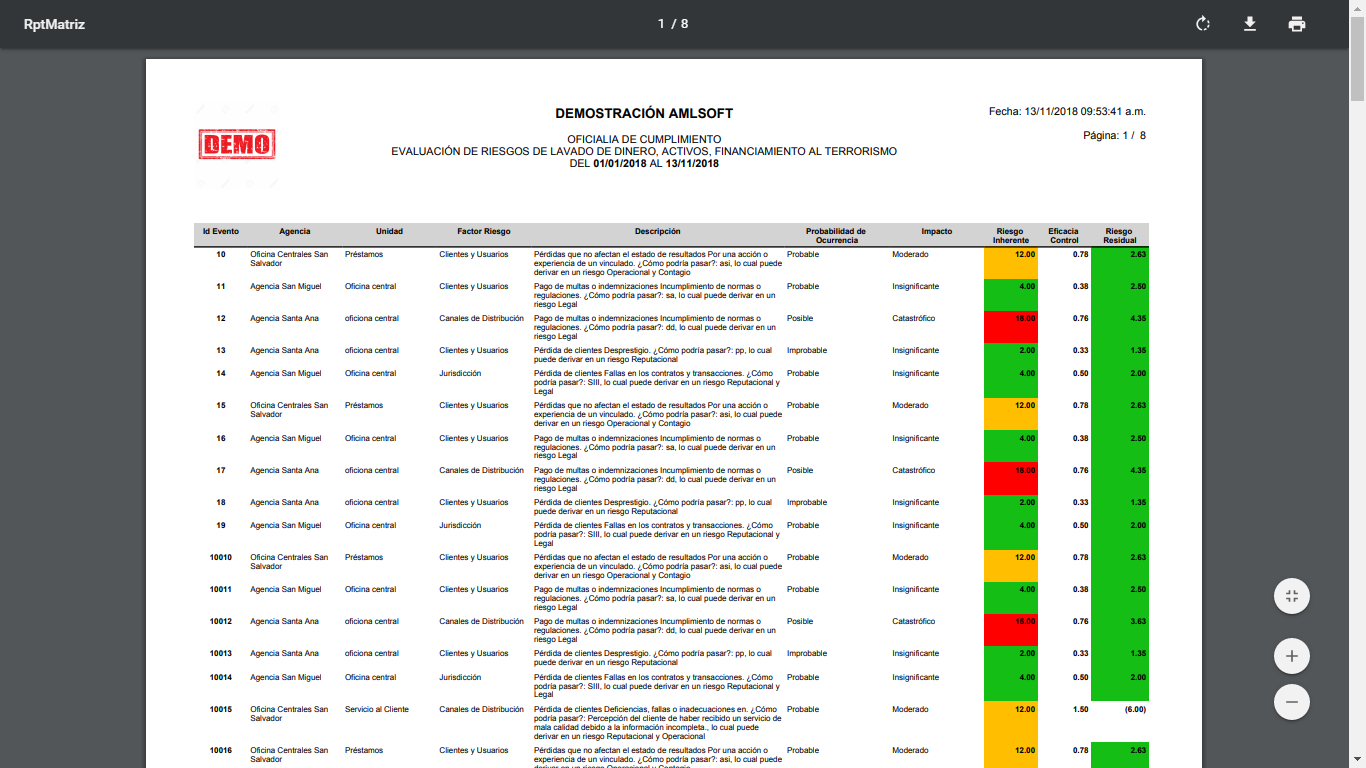The width and height of the screenshot is (1366, 768).
Task: Print the risk evaluation report
Action: pos(1297,24)
